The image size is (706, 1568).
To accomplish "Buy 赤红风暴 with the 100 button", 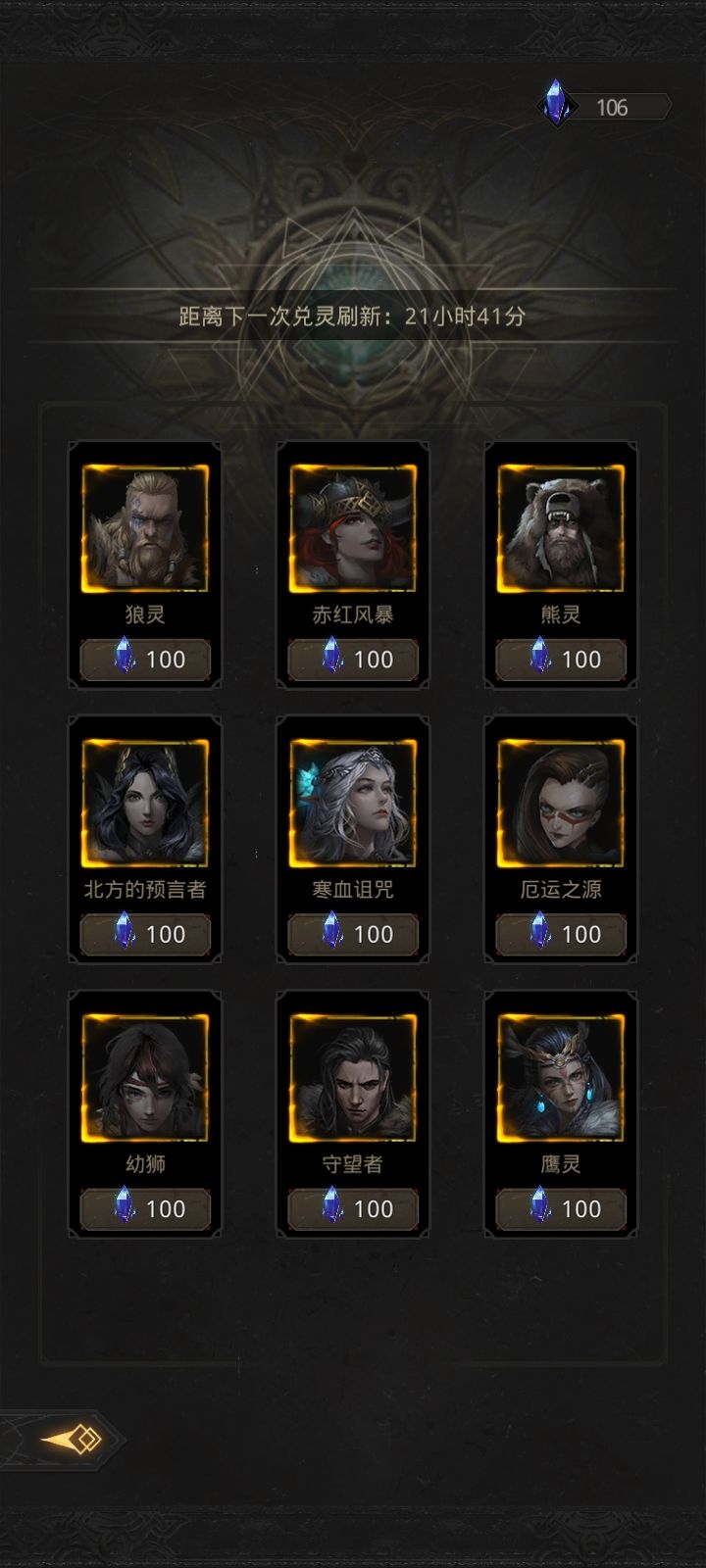I will coord(353,660).
